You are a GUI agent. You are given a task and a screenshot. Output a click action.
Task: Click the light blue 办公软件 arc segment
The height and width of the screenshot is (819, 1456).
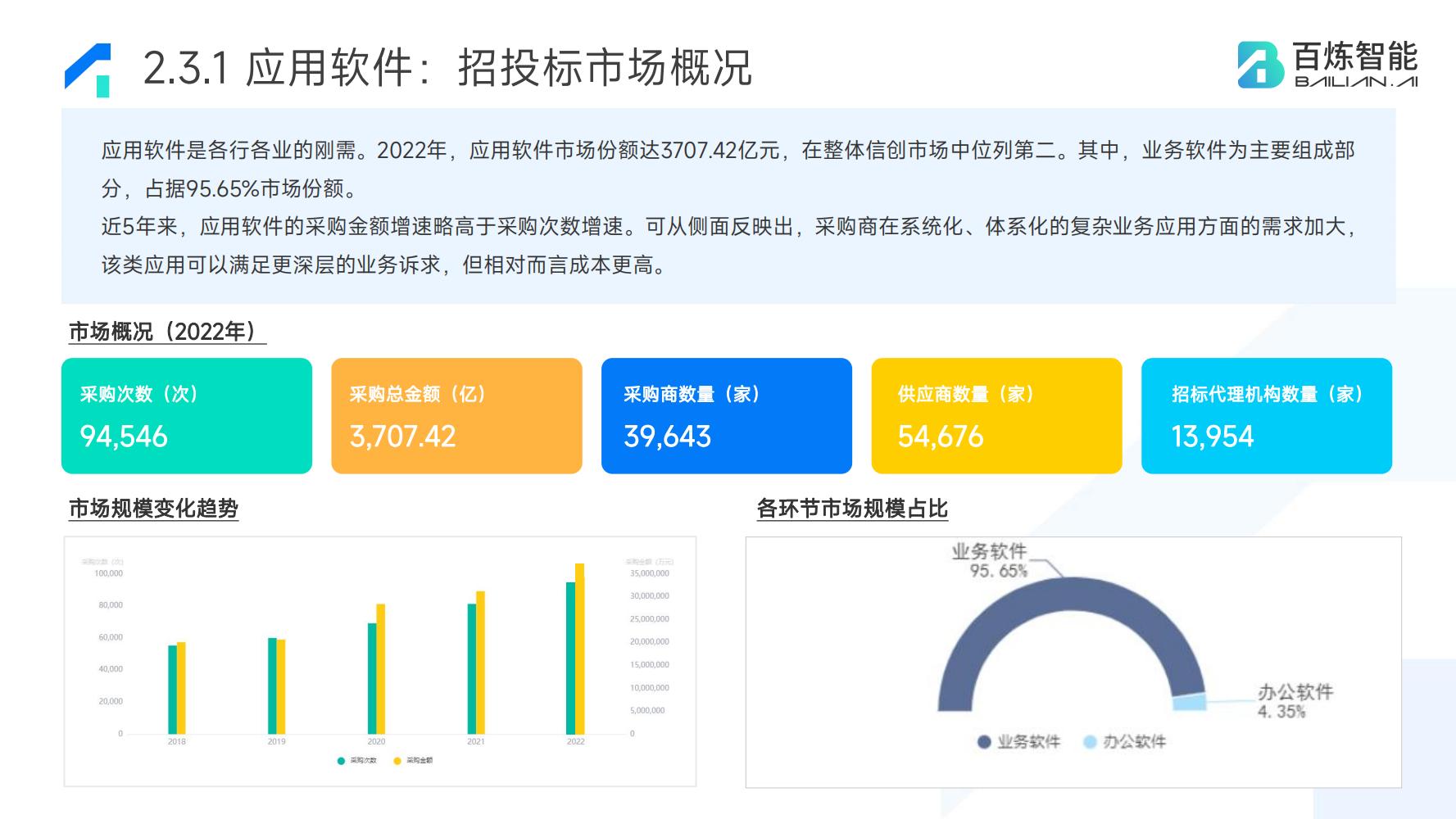click(x=1190, y=702)
